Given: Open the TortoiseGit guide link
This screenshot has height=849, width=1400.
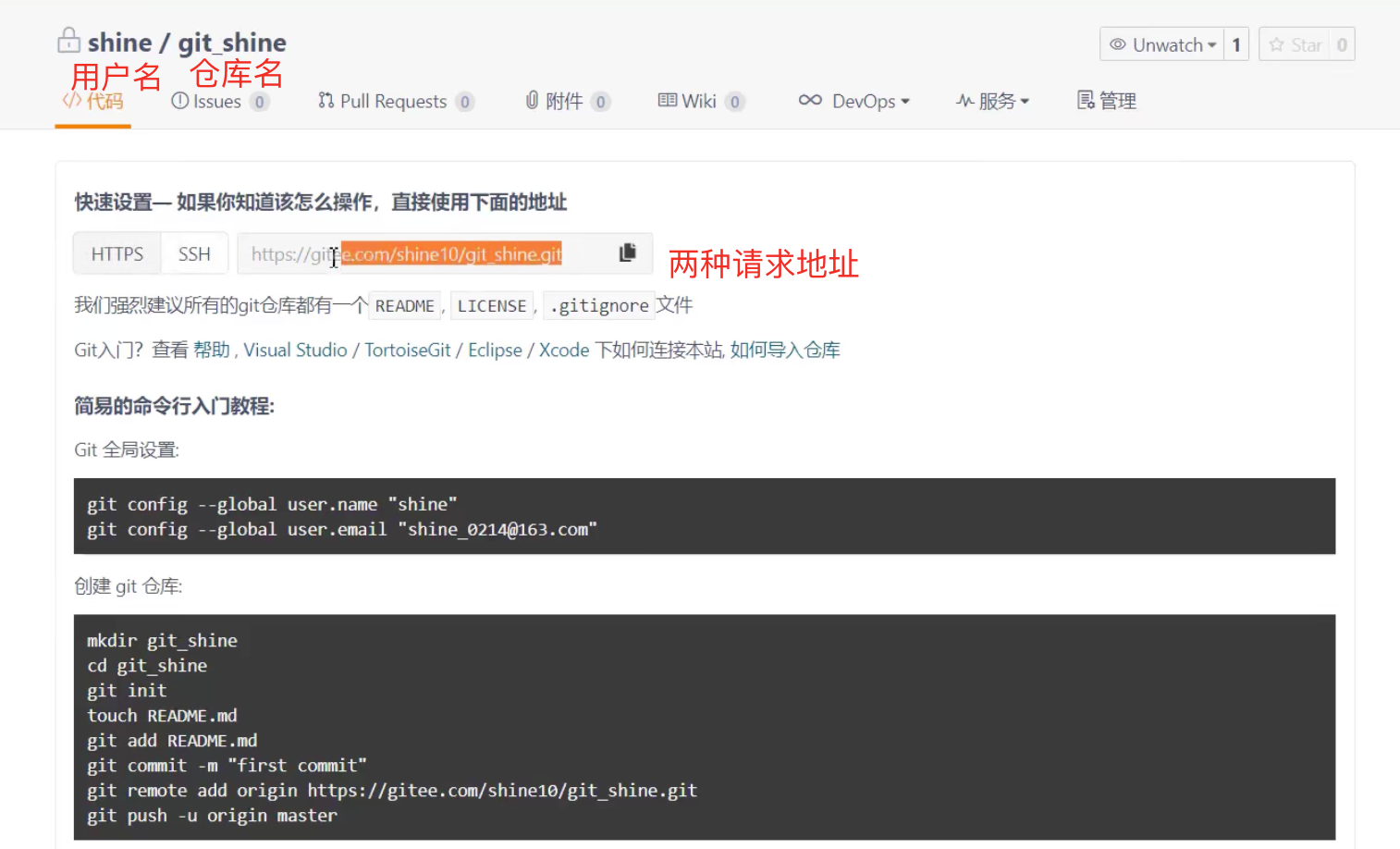Looking at the screenshot, I should coord(408,350).
